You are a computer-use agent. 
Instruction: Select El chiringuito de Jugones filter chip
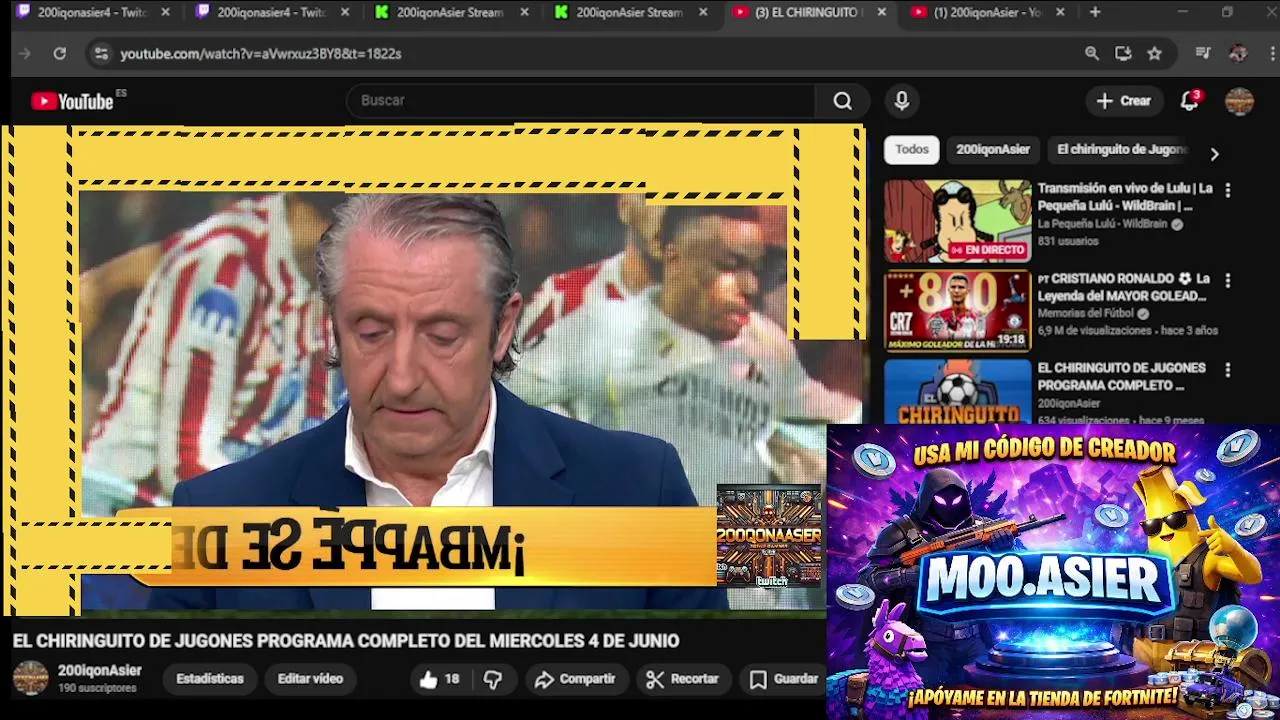click(x=1121, y=150)
